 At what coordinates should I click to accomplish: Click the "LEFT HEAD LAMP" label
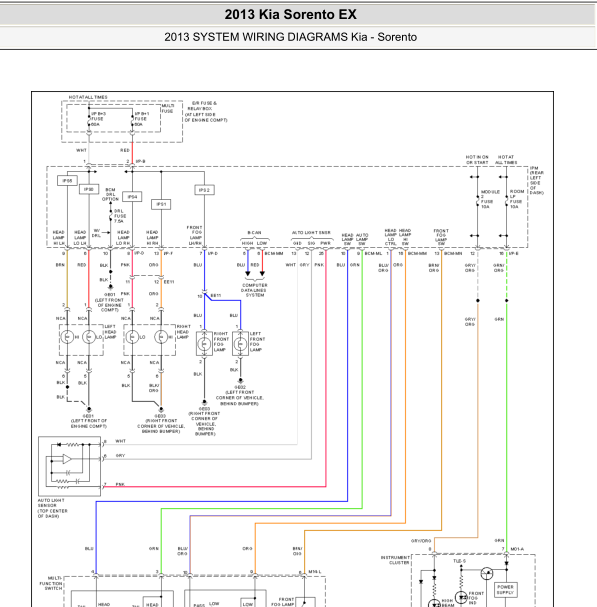click(x=110, y=332)
